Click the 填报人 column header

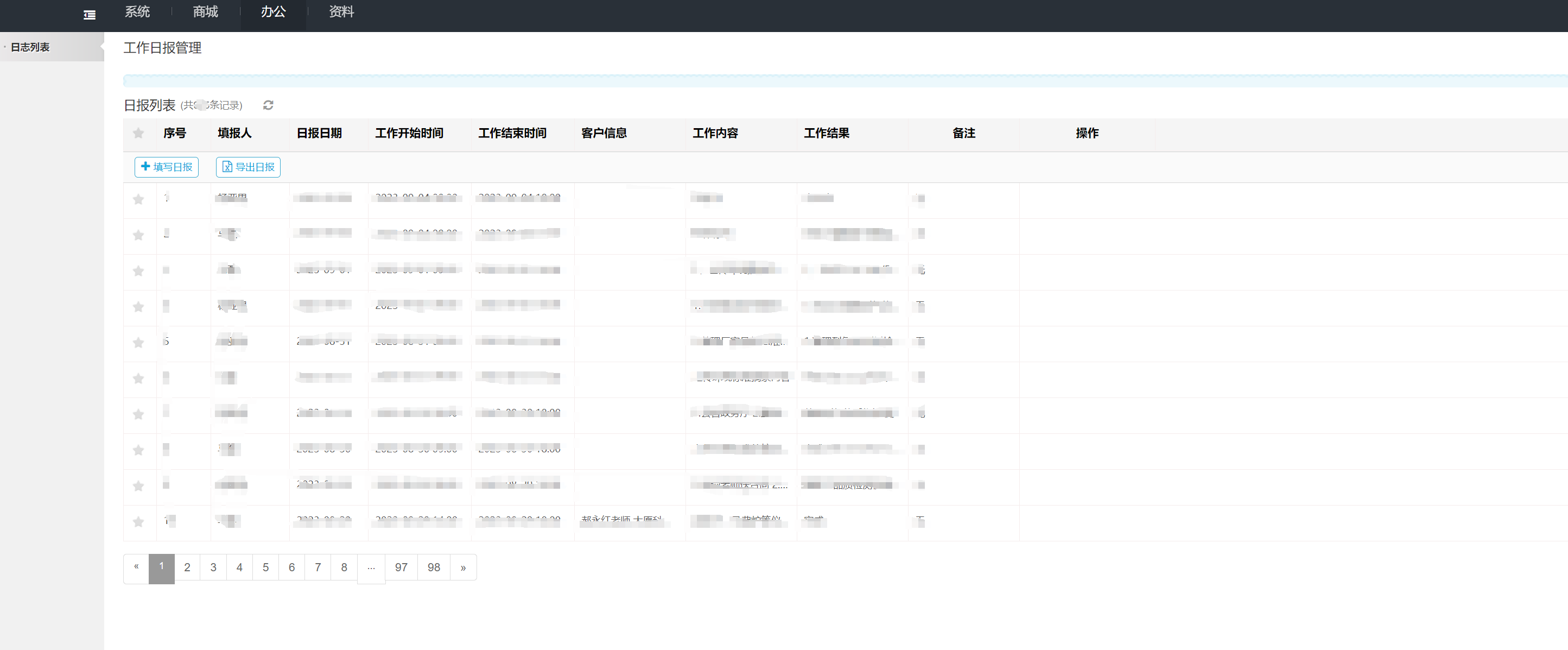coord(234,133)
